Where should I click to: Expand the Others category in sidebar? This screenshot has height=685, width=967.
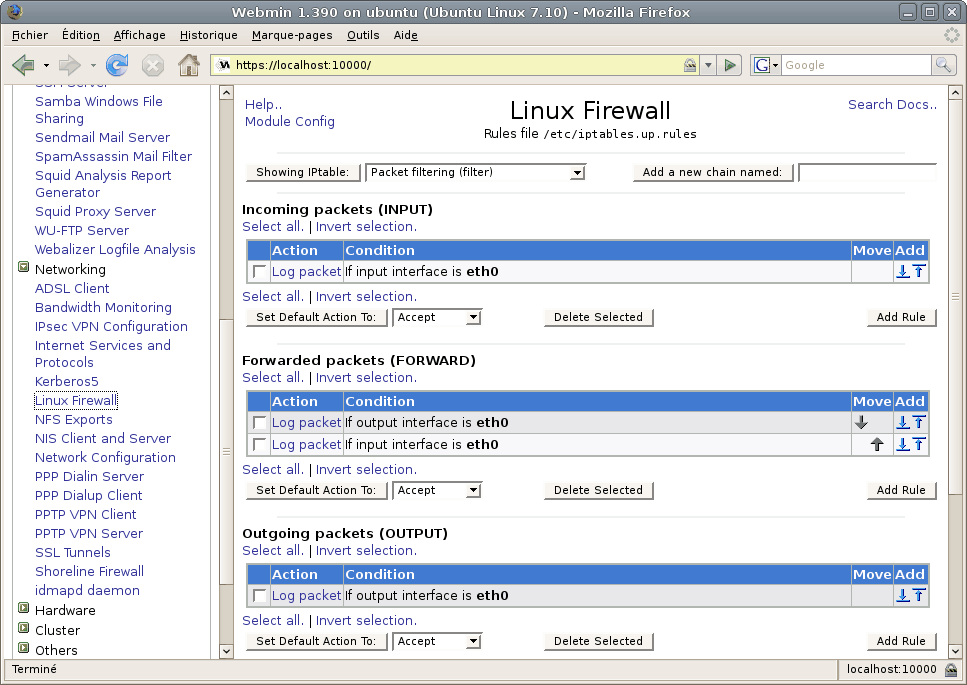click(23, 647)
